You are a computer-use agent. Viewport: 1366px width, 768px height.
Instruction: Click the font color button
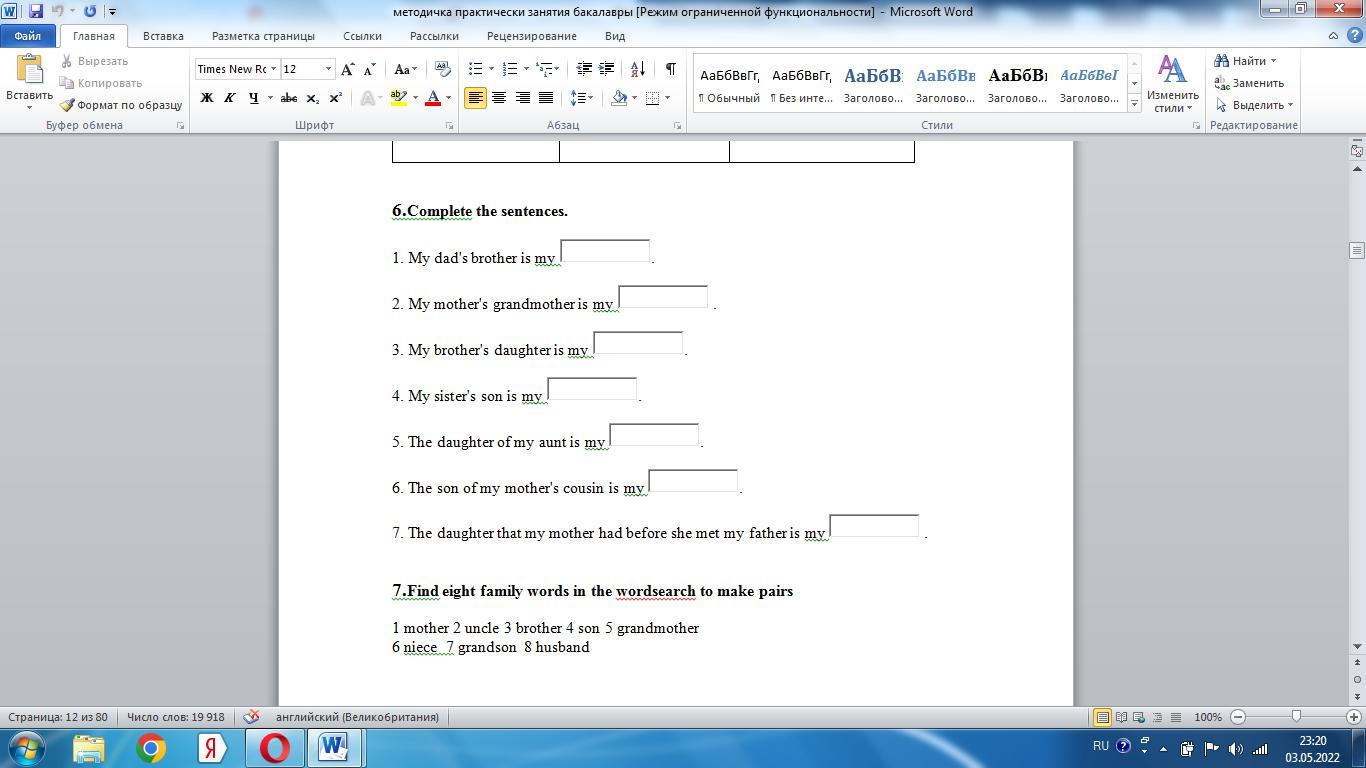(x=433, y=98)
